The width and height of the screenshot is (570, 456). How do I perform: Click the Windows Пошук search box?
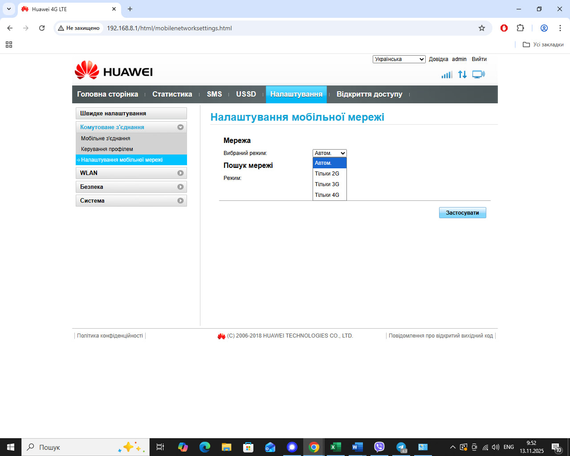[x=86, y=447]
